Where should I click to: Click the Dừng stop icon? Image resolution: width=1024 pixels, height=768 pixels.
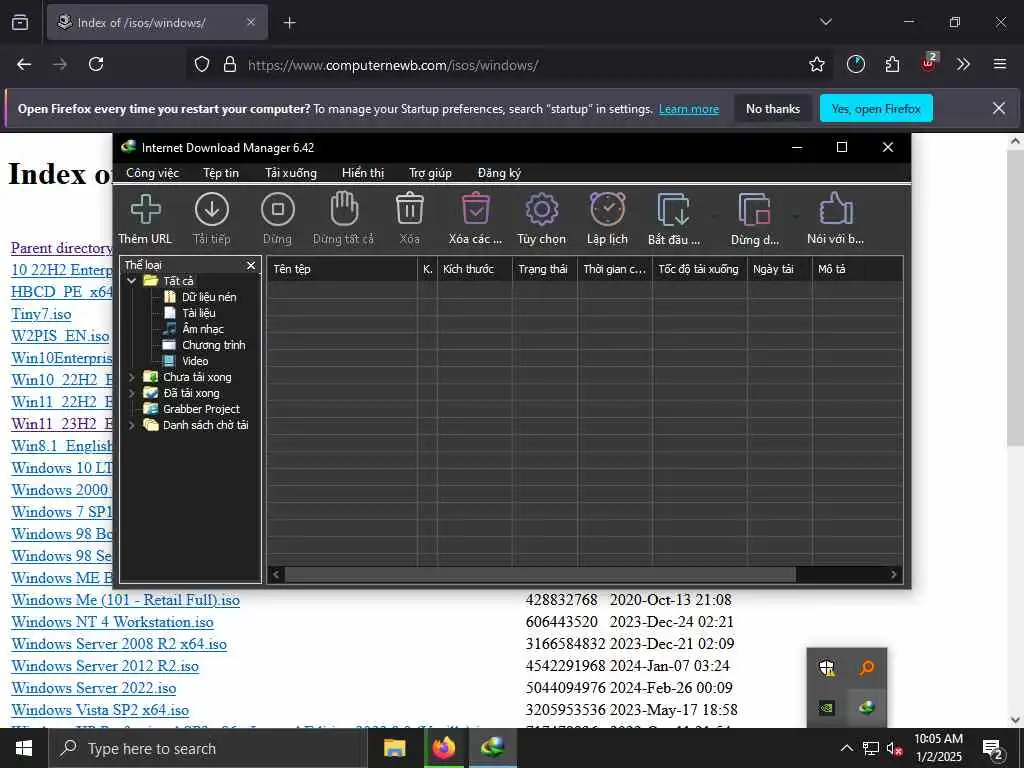pos(278,209)
